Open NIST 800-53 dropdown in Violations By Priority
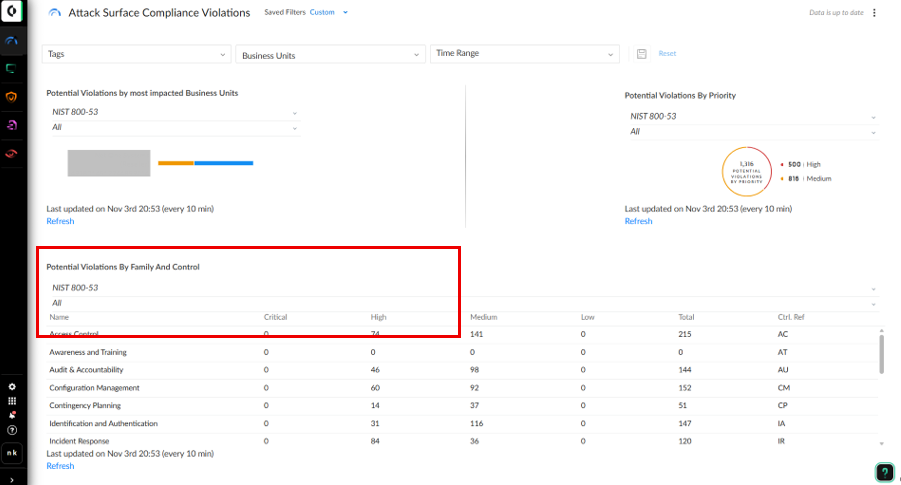Viewport: 901px width, 485px height. [x=748, y=116]
